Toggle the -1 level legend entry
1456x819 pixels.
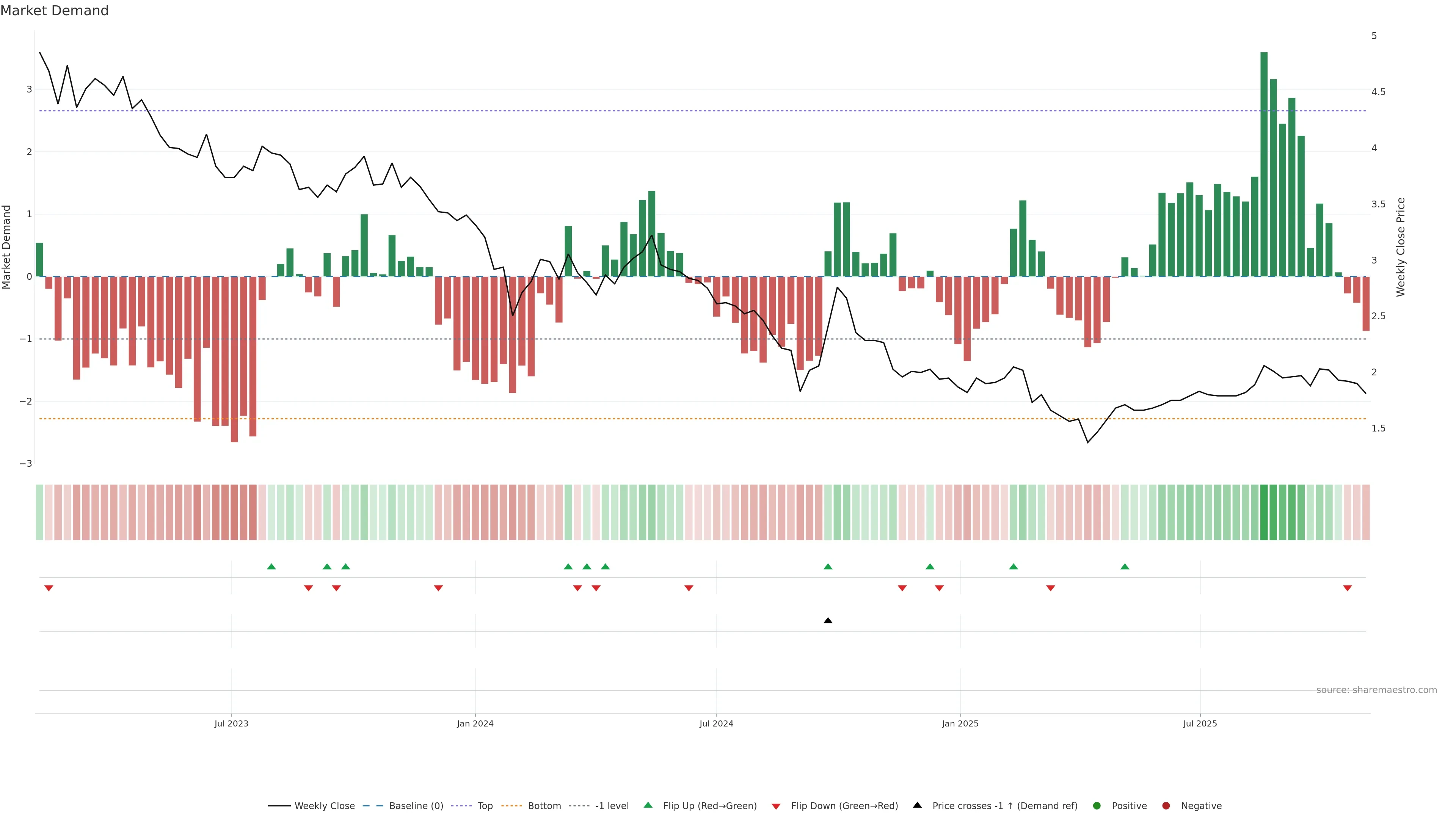point(612,806)
